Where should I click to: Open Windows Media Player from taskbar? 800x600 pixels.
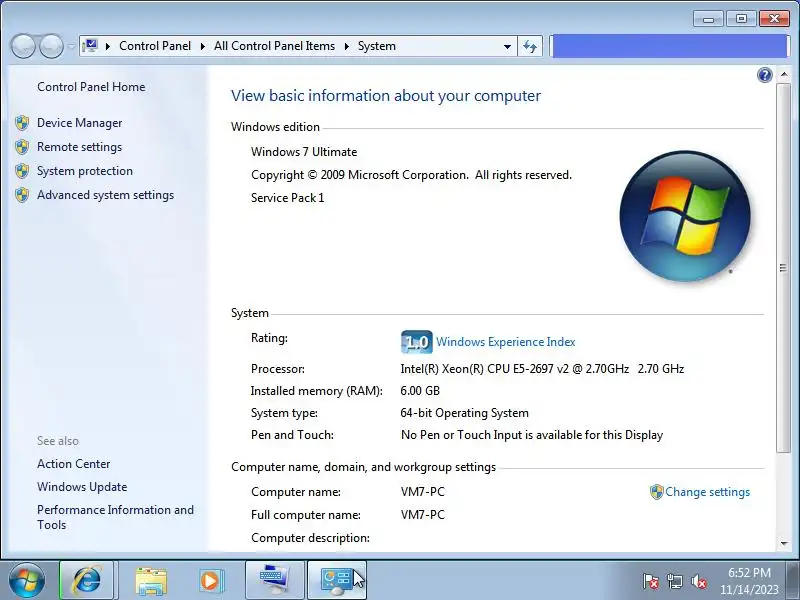(210, 581)
